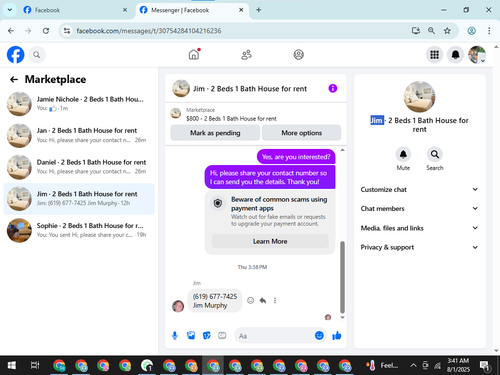Image resolution: width=500 pixels, height=375 pixels.
Task: Switch to the first Facebook tab
Action: tap(75, 10)
